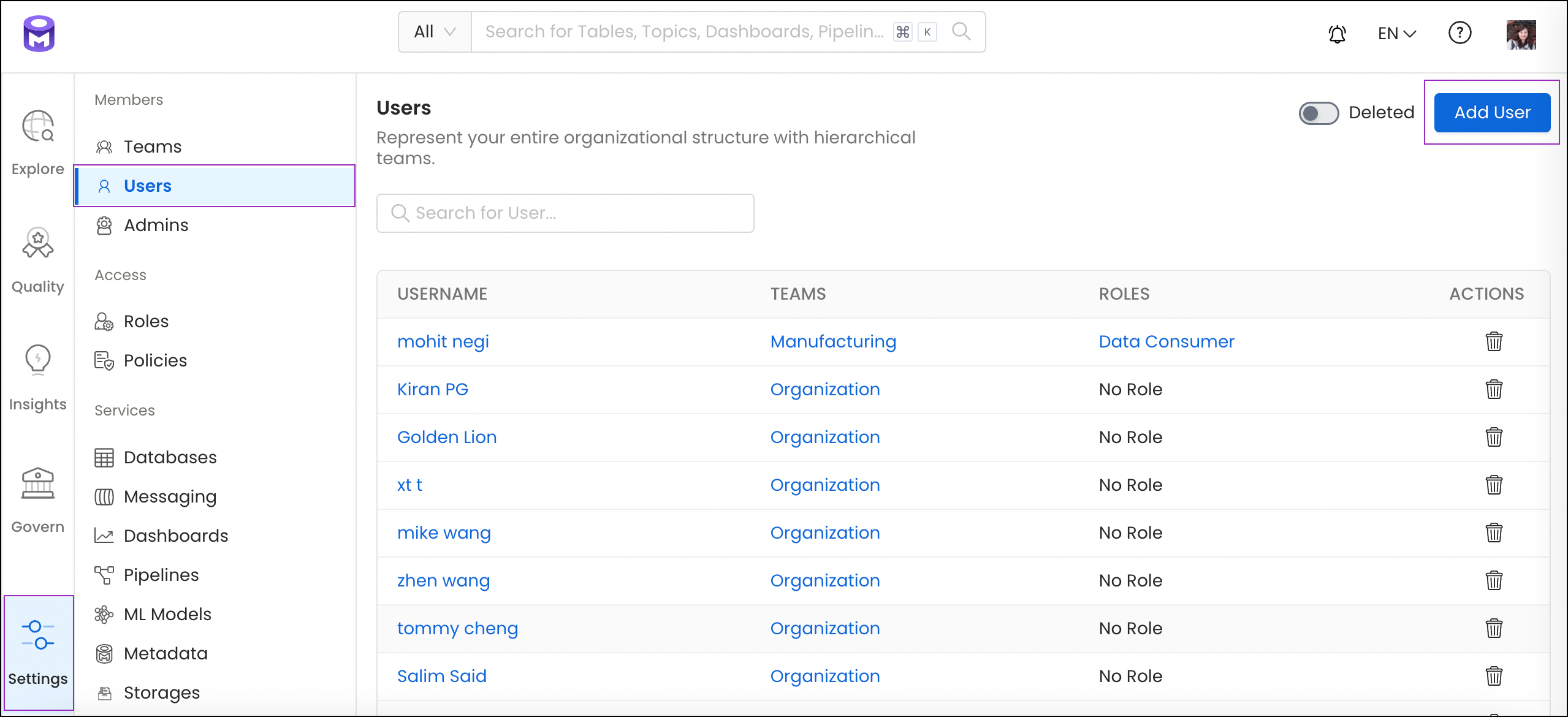Open Pipelines services
This screenshot has height=717, width=1568.
215,575
